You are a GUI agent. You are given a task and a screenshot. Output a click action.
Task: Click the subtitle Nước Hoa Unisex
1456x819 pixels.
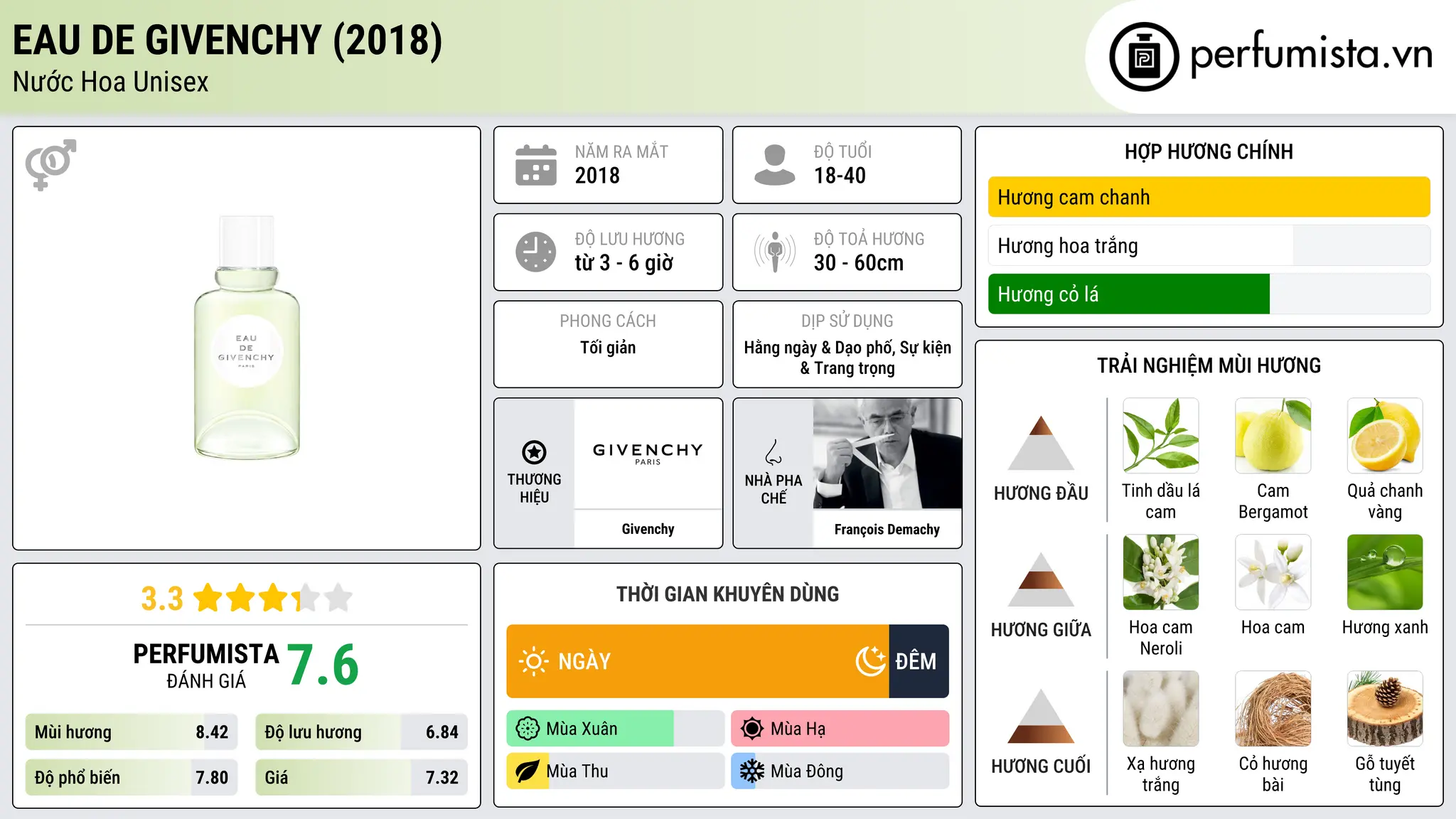tap(111, 82)
